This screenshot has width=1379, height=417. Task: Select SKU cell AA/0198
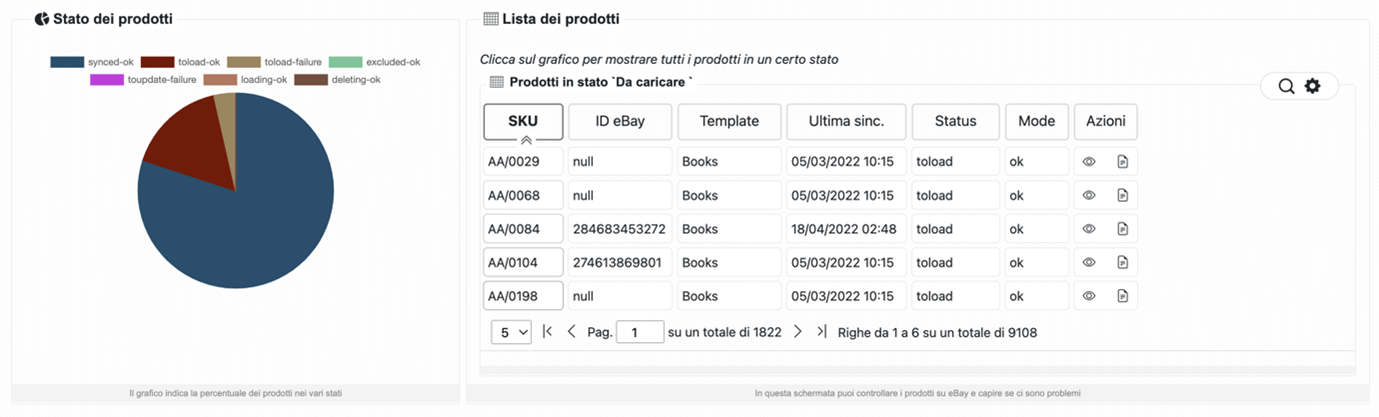[x=523, y=296]
